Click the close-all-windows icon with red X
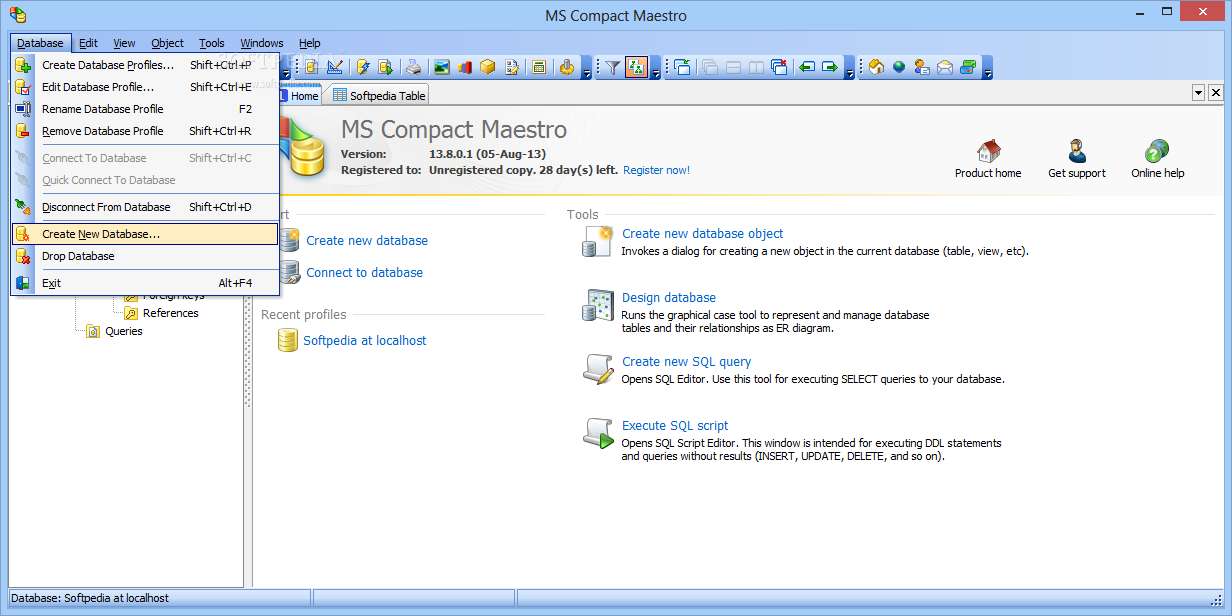 tap(779, 67)
